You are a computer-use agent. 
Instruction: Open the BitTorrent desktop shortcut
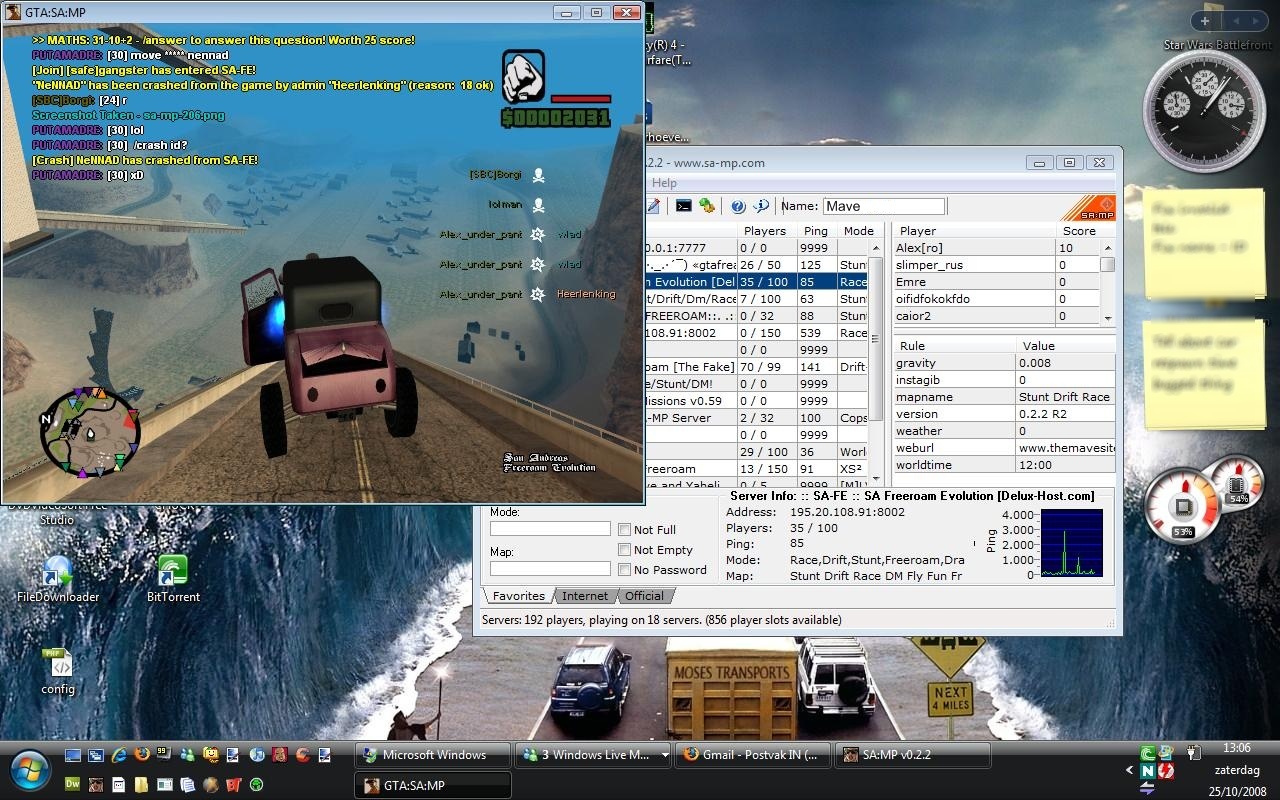tap(173, 580)
